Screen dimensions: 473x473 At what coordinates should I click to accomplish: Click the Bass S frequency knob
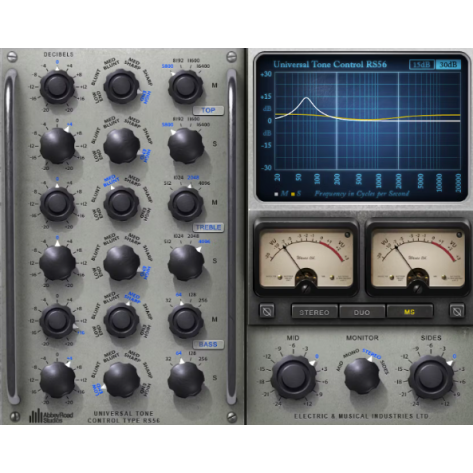(186, 380)
